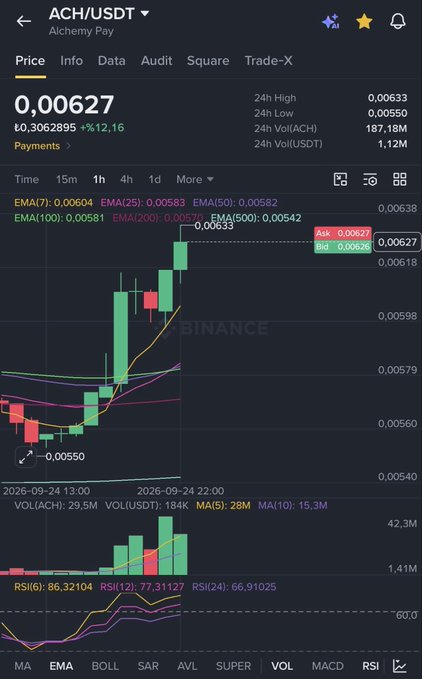
Task: Click the 24h Vol(USDT) value 1,12M
Action: click(x=392, y=144)
